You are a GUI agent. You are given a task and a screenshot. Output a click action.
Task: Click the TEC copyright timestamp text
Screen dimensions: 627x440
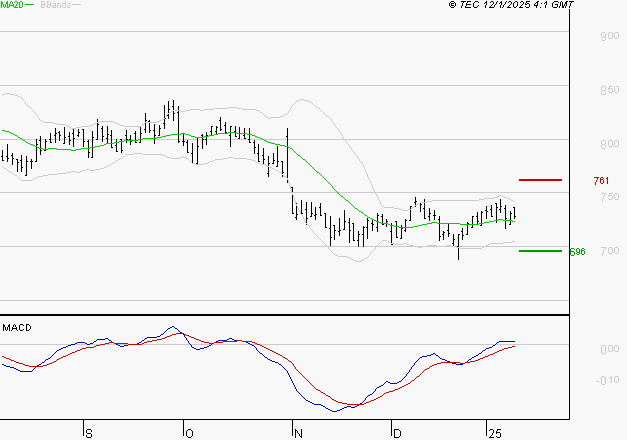click(511, 4)
